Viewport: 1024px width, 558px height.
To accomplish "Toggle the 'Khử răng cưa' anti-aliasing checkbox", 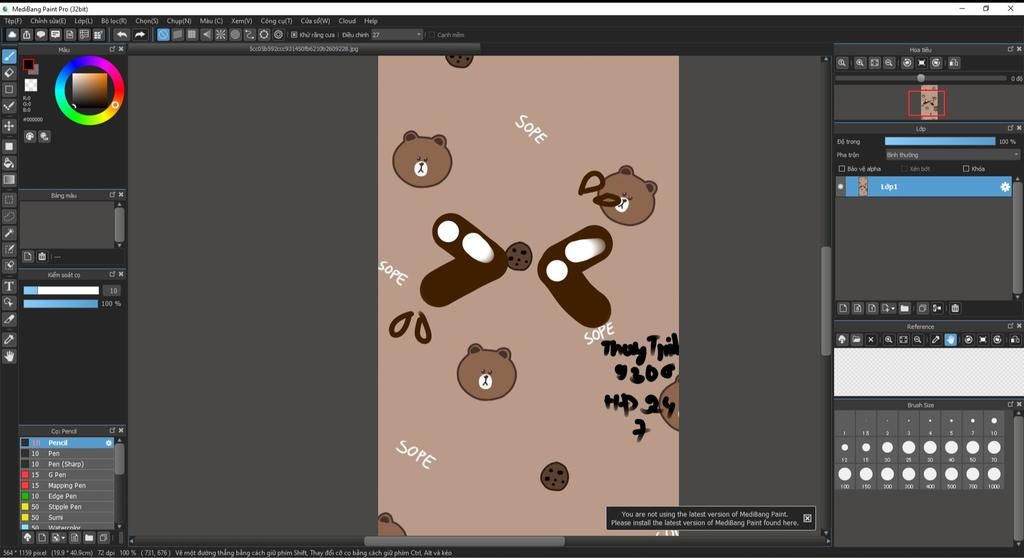I will pos(294,35).
